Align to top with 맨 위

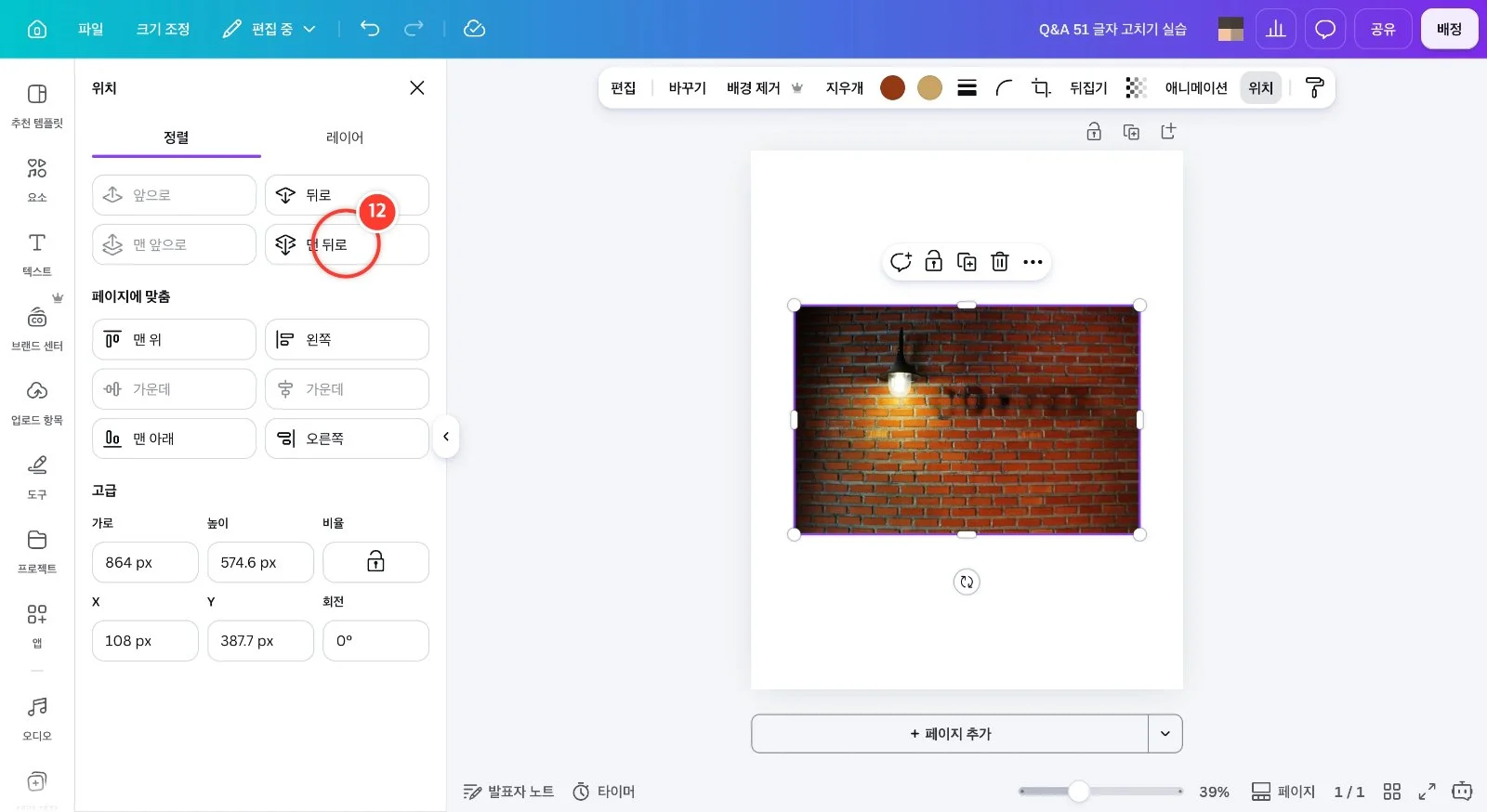[x=174, y=339]
